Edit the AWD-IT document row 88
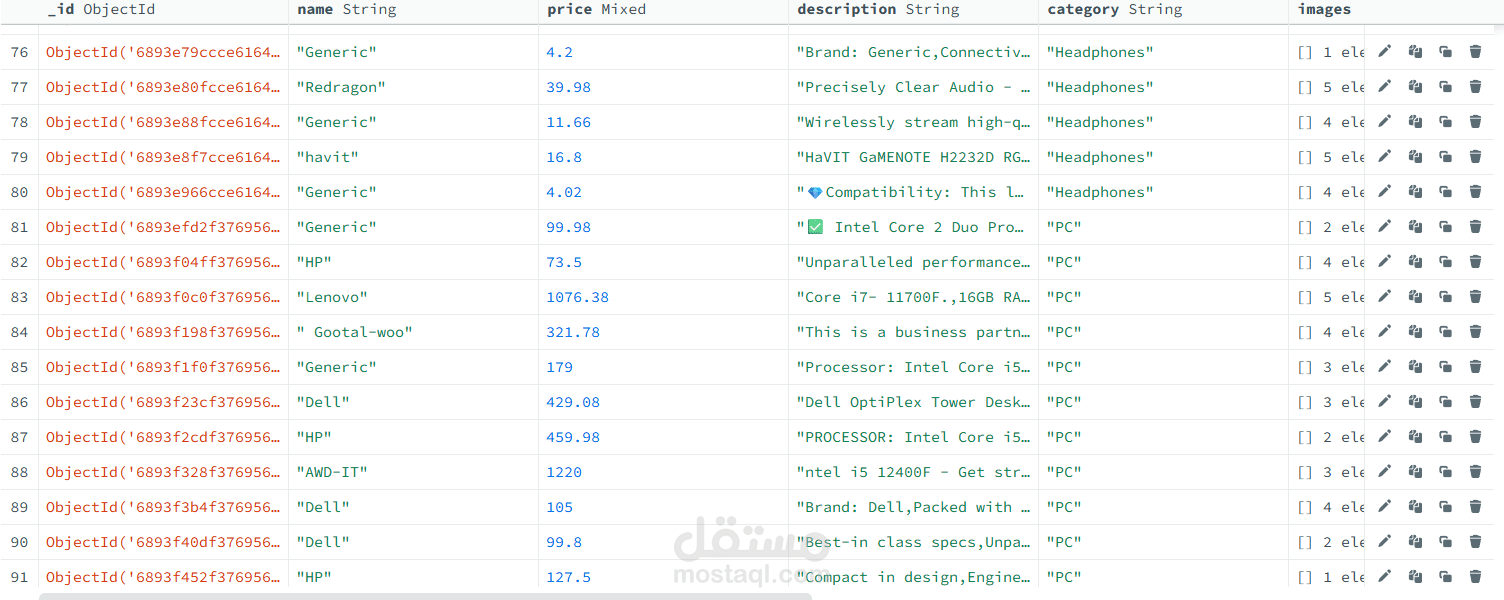 click(x=1384, y=472)
